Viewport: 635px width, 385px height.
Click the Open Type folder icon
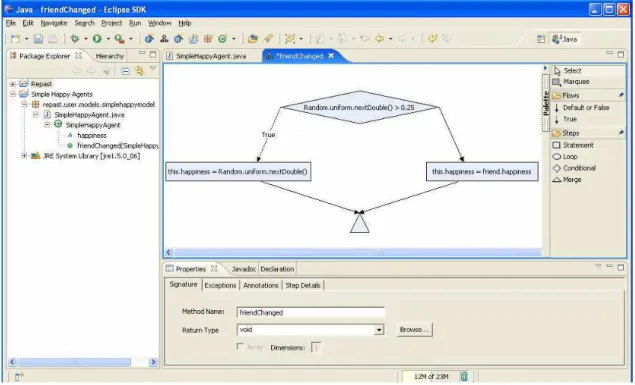[253, 39]
